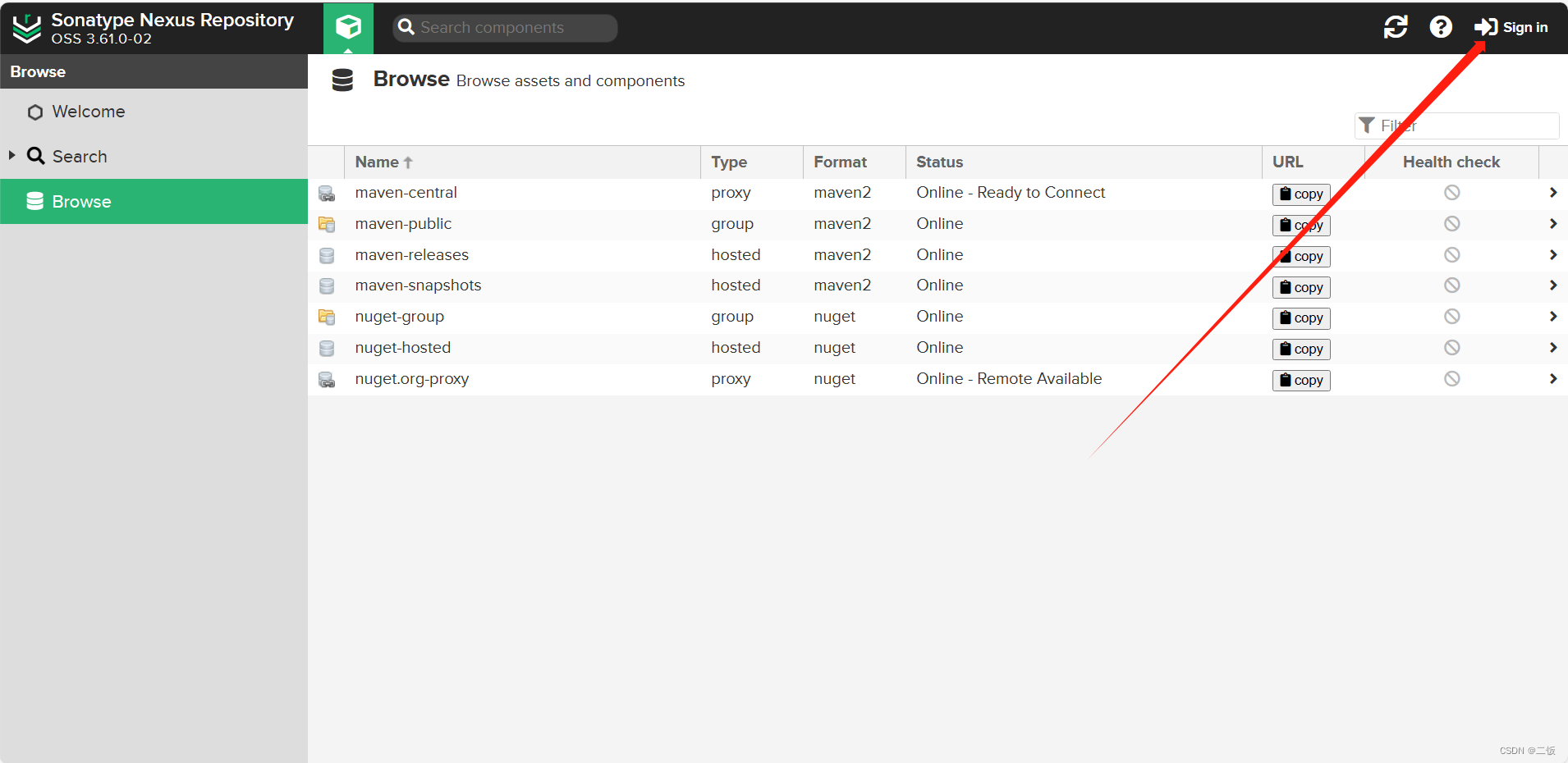Select the nuget-group repository name
1568x763 pixels.
pyautogui.click(x=399, y=316)
